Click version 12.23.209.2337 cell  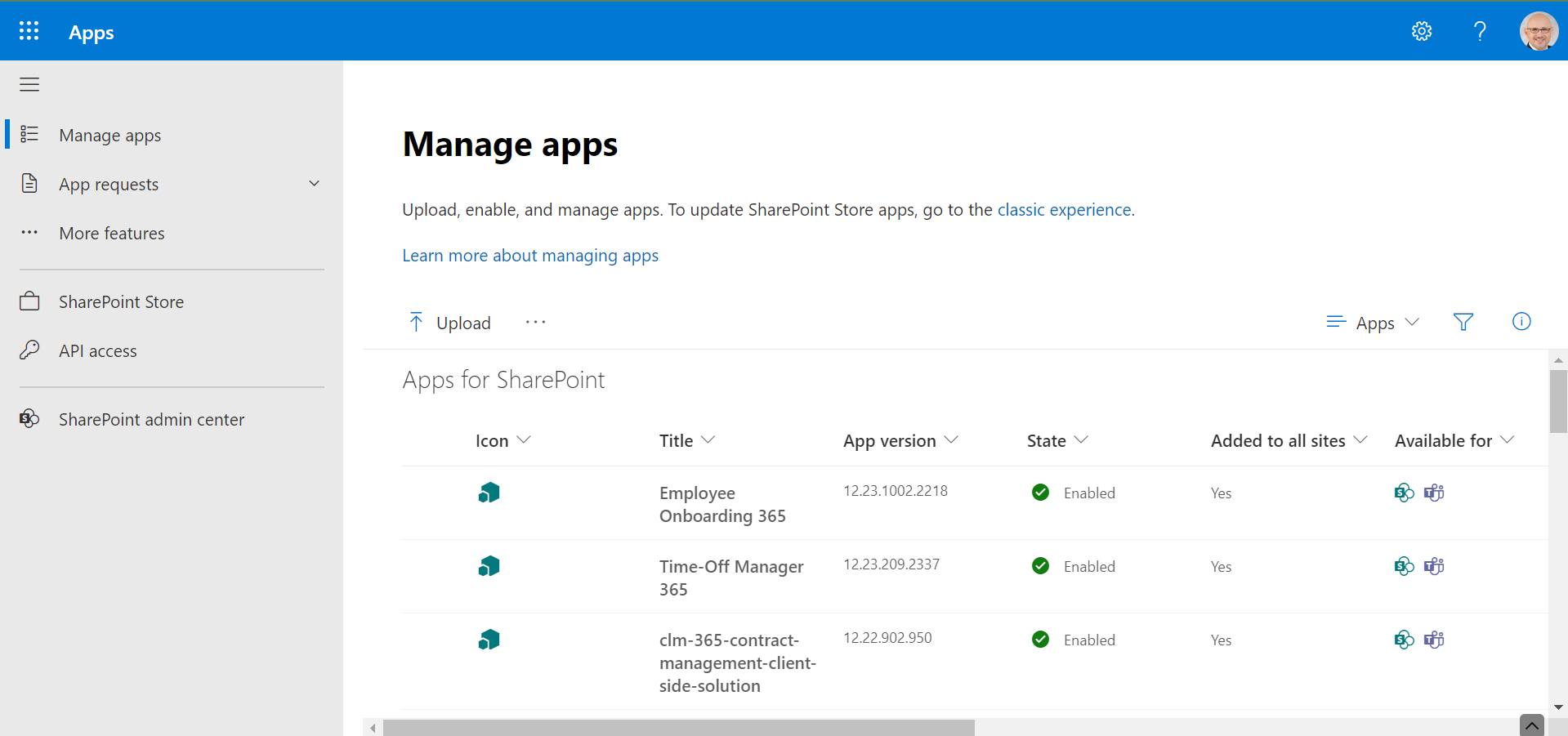(x=891, y=564)
